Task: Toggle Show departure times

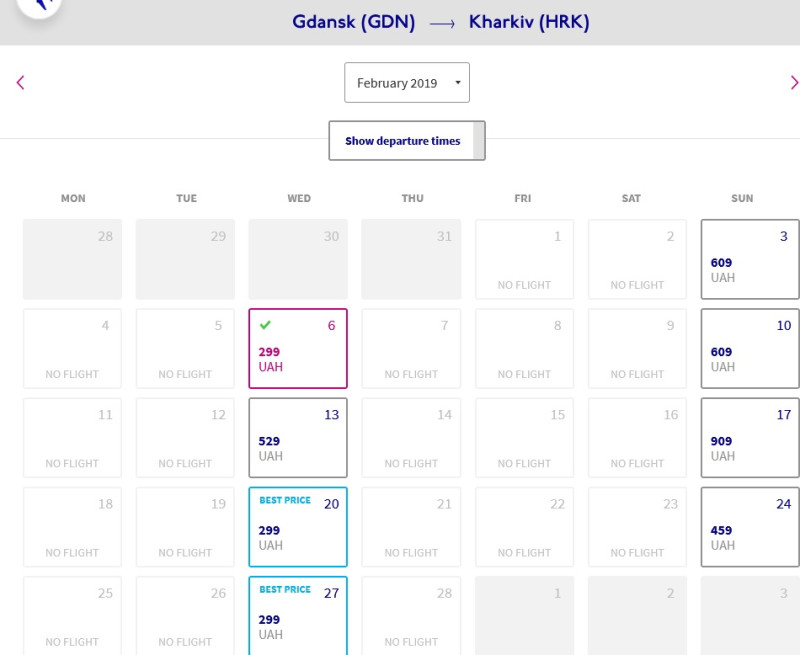Action: pyautogui.click(x=407, y=141)
